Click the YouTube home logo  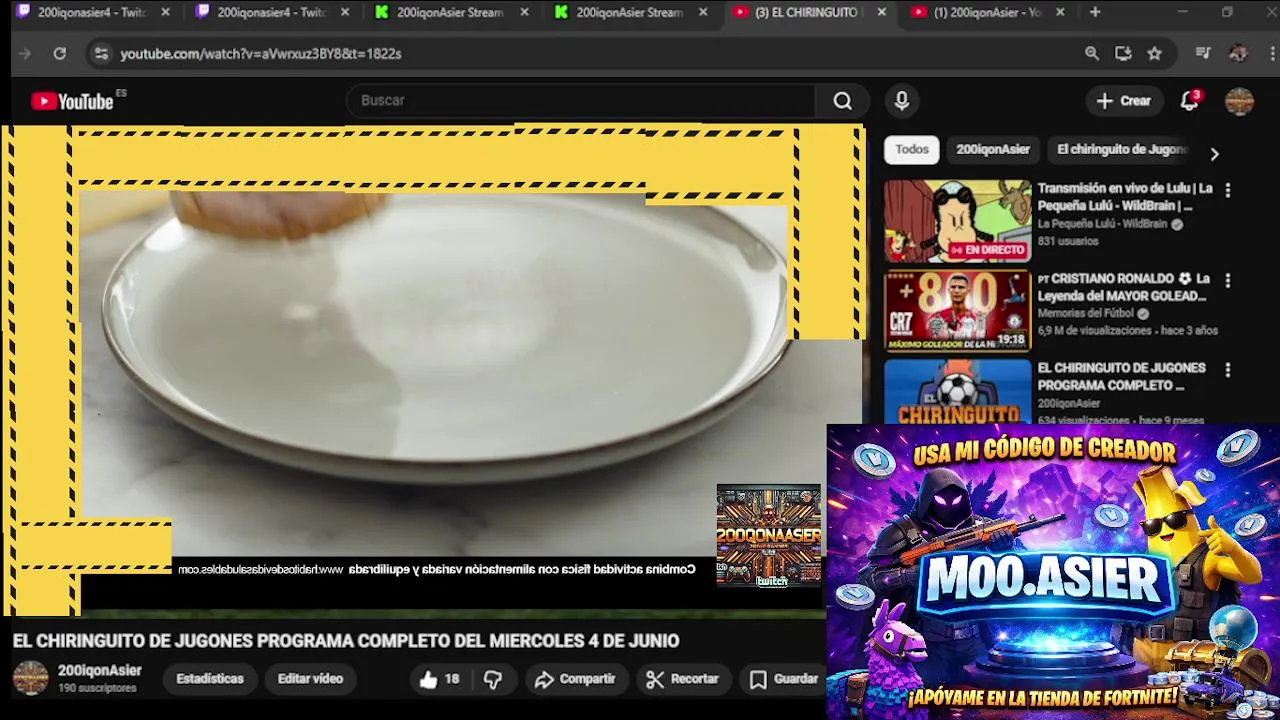click(72, 101)
